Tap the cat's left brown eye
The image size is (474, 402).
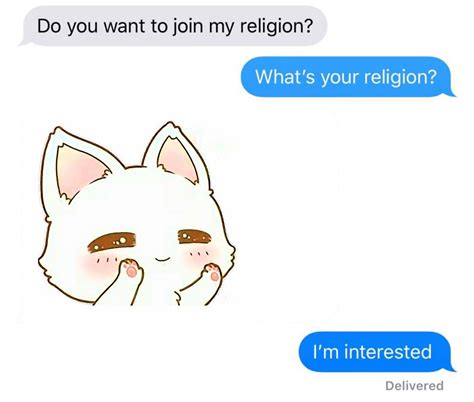(112, 242)
